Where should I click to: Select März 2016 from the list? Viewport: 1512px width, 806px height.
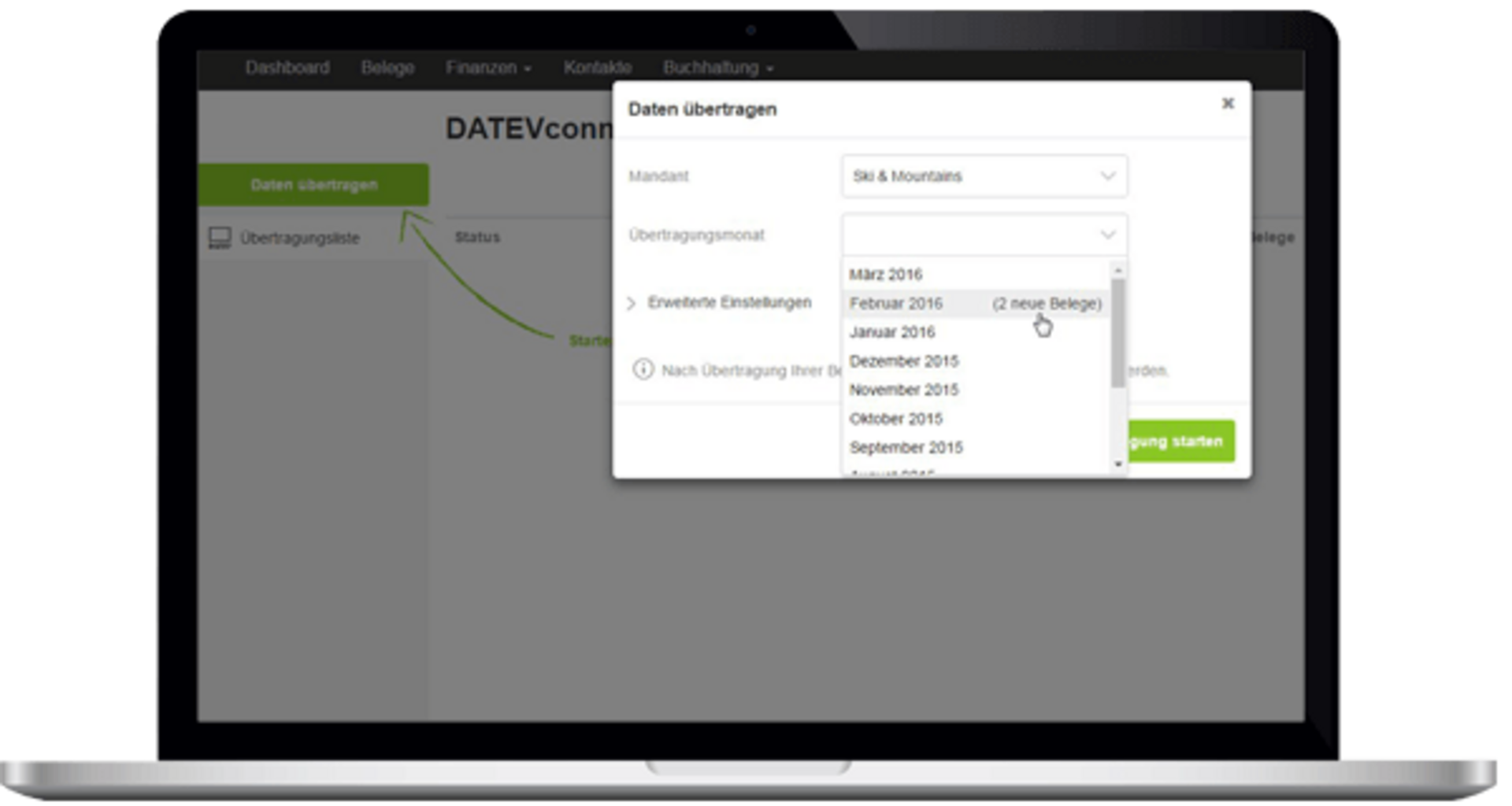[x=886, y=275]
